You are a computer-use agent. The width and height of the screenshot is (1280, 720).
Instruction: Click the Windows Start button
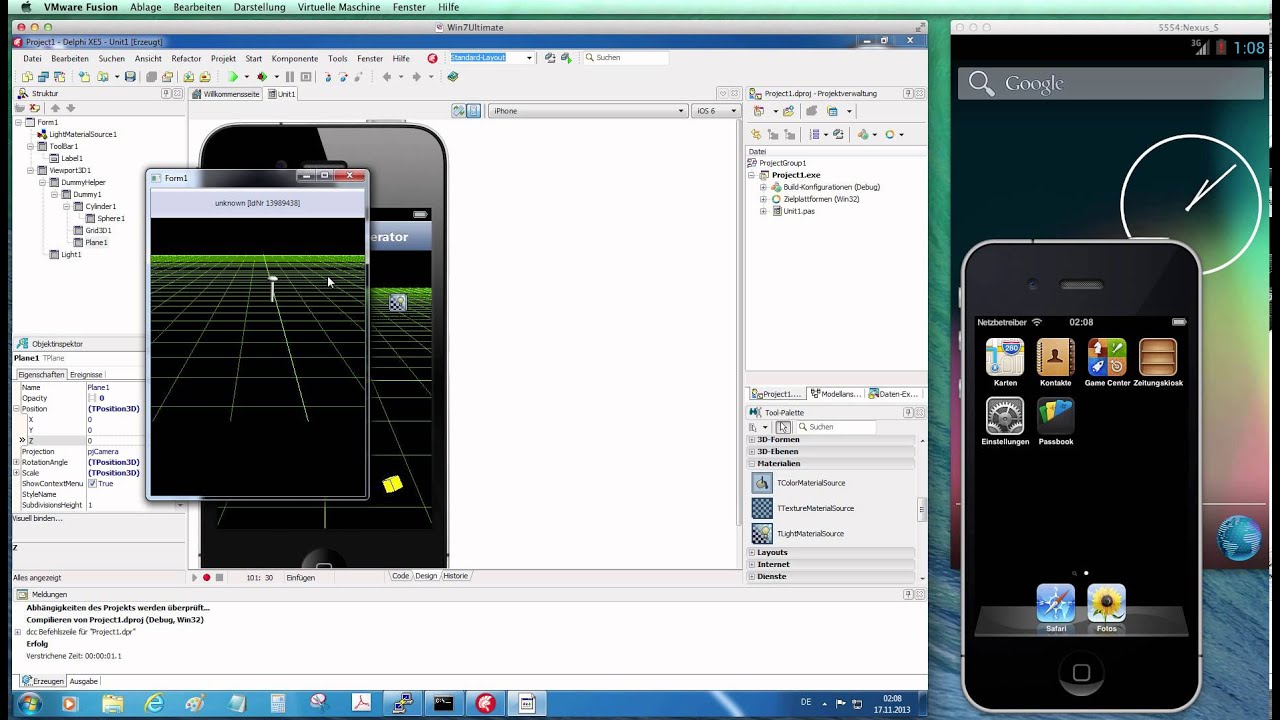[x=29, y=704]
